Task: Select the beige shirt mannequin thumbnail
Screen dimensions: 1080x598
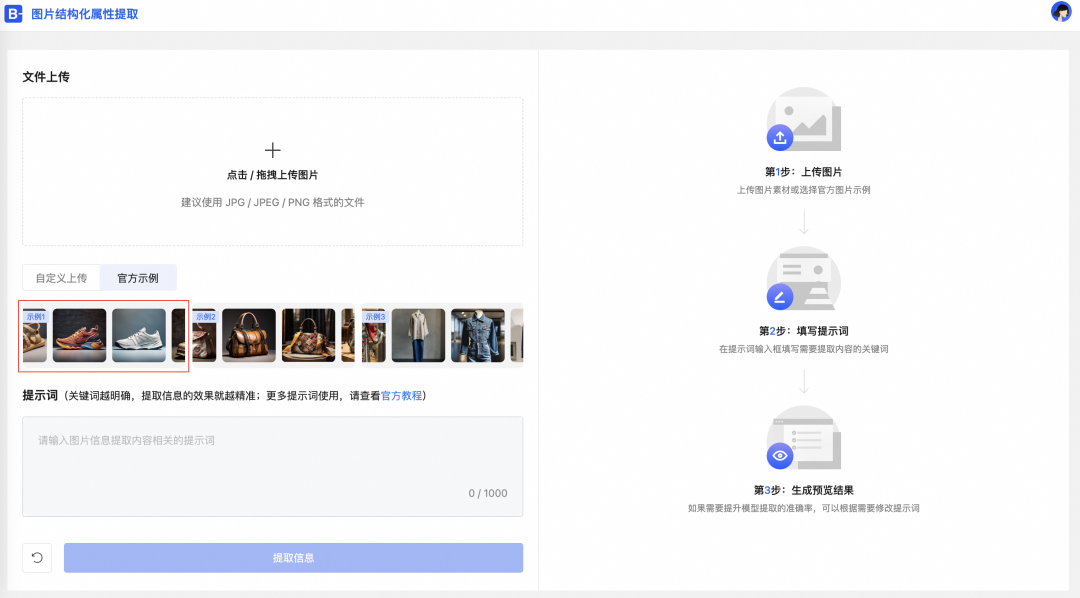Action: pyautogui.click(x=418, y=336)
